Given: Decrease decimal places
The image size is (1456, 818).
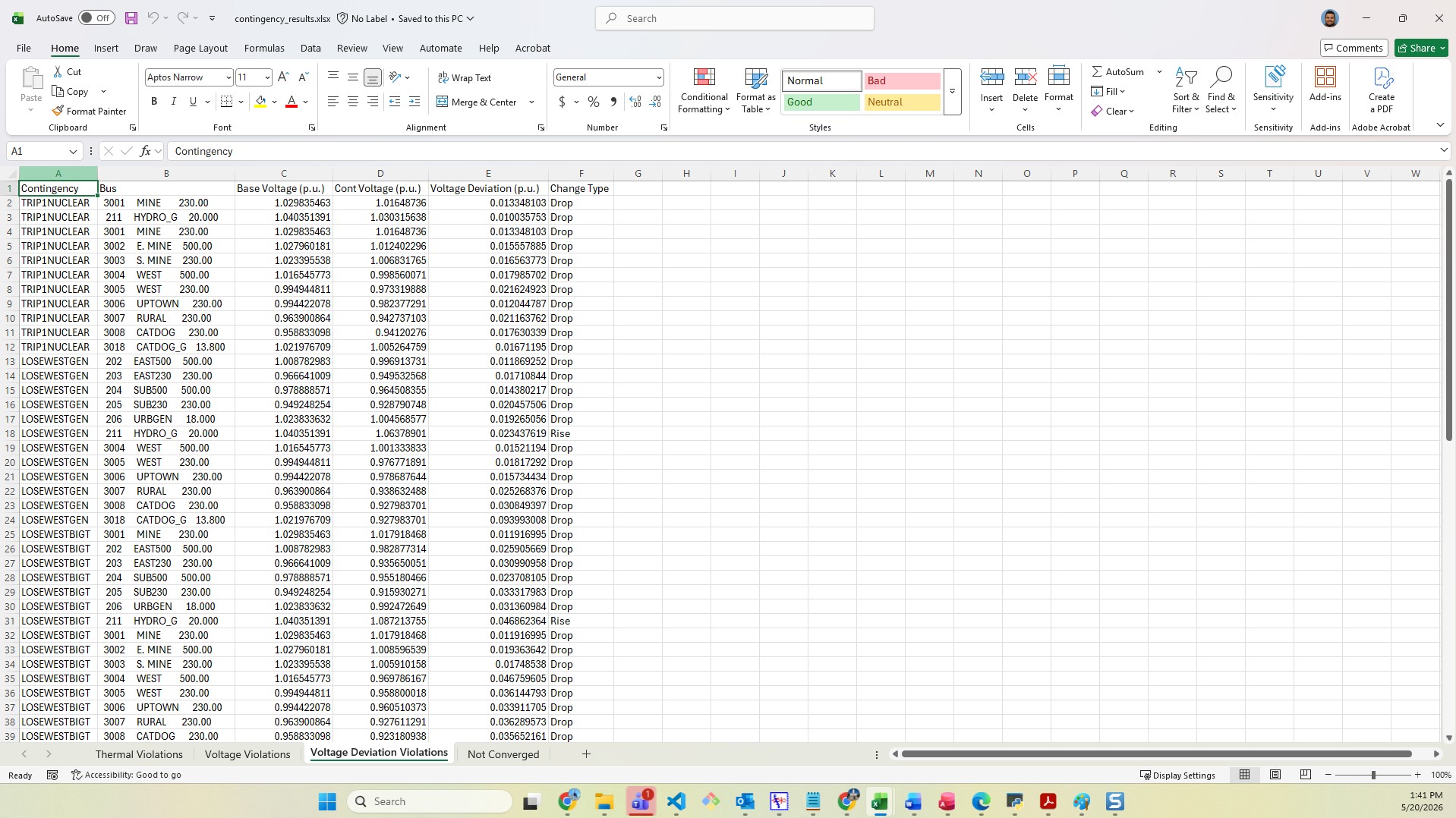Looking at the screenshot, I should [656, 102].
